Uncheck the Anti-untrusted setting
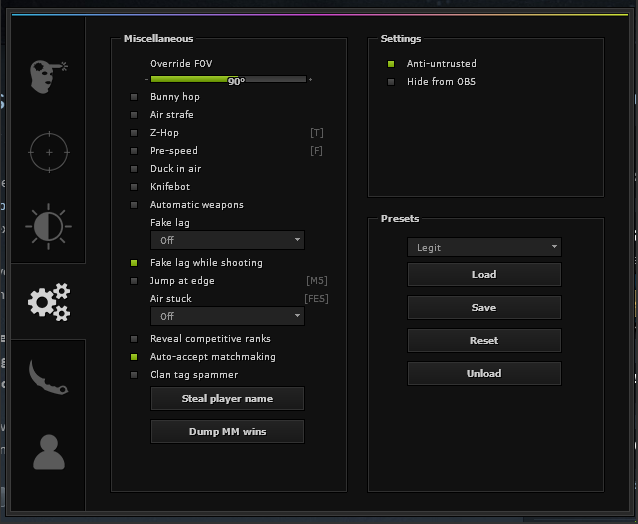The image size is (638, 524). coord(391,64)
